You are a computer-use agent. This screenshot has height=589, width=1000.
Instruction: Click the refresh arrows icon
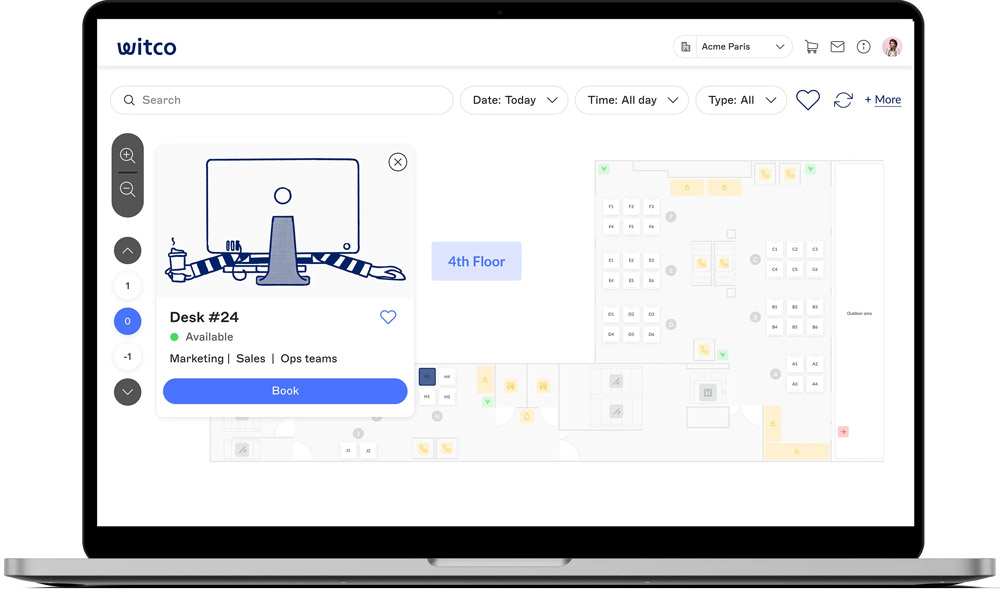pyautogui.click(x=843, y=100)
